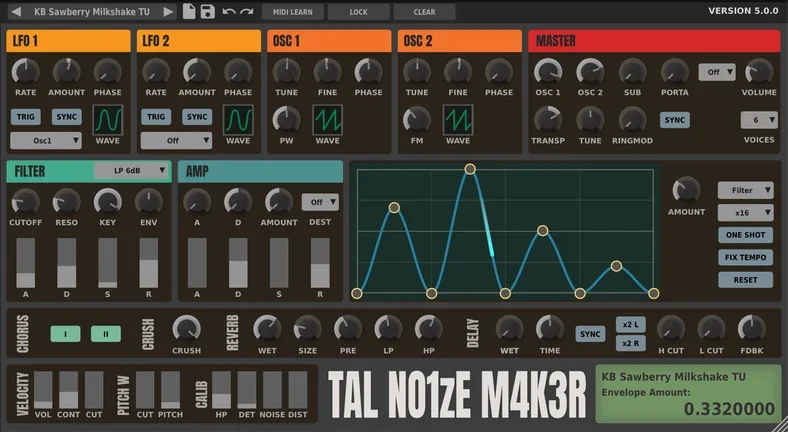788x432 pixels.
Task: Click the Delay FDBK knob
Action: 752,330
